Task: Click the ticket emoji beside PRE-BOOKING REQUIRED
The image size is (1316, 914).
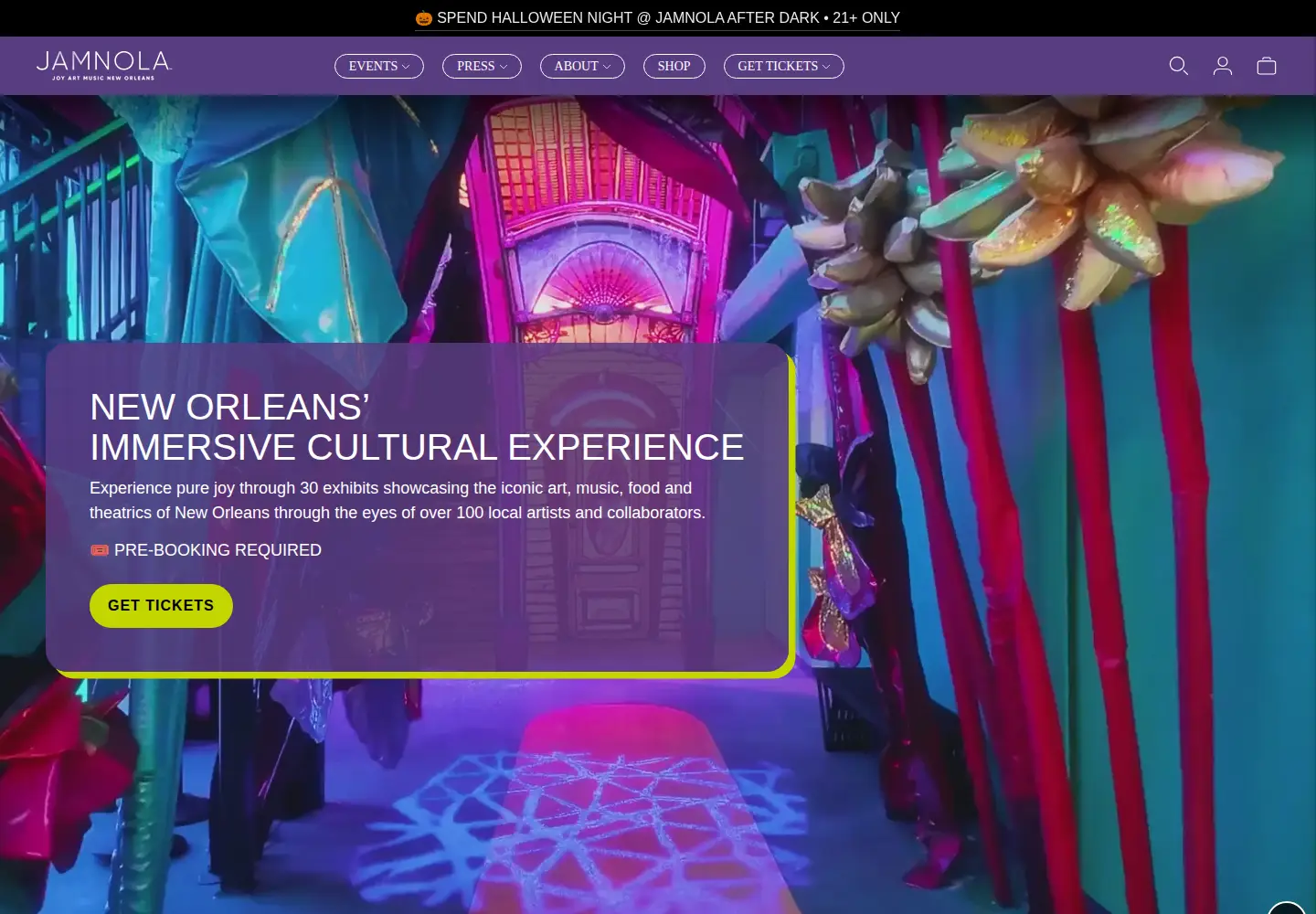Action: 100,550
